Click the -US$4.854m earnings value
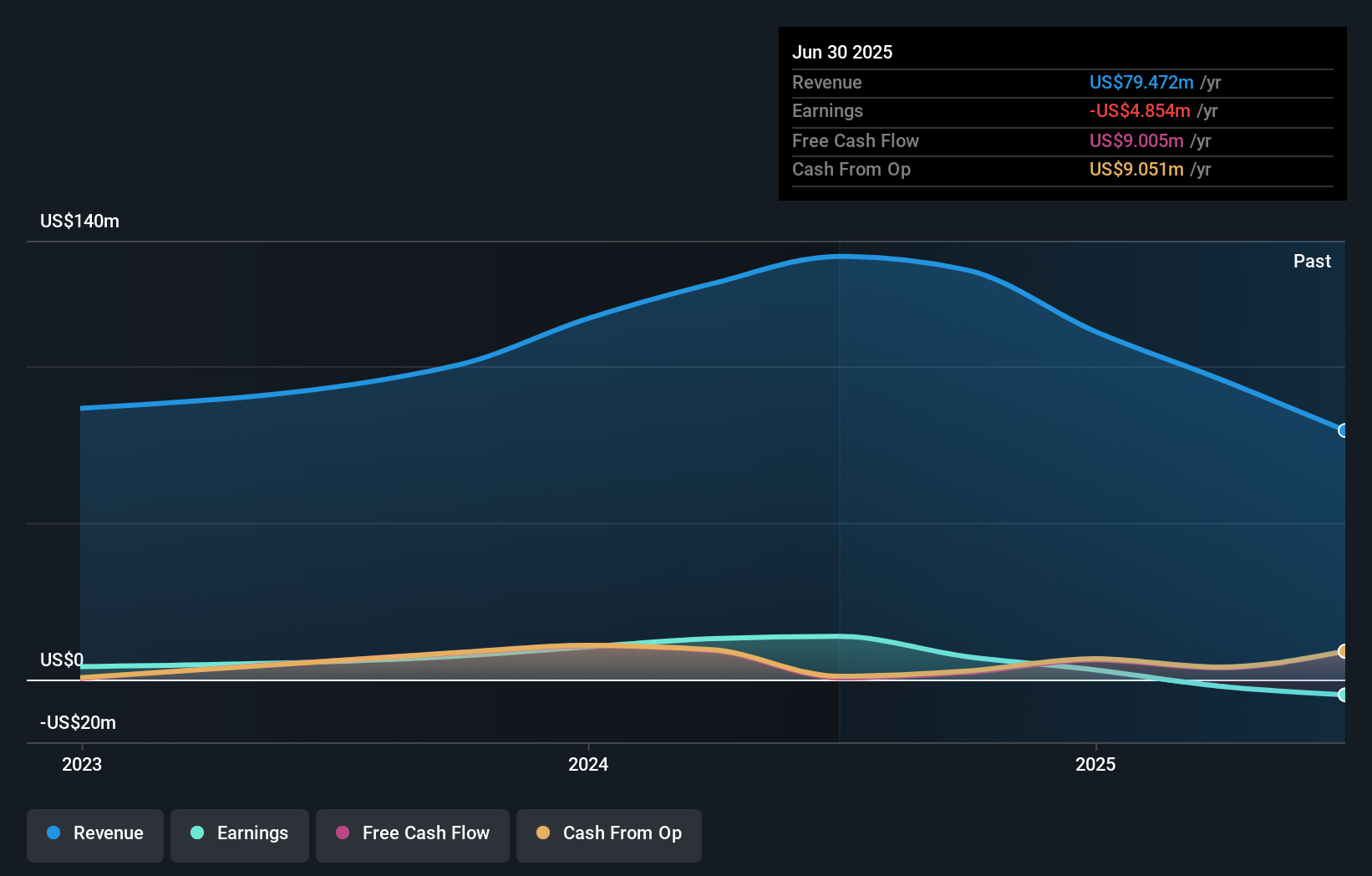This screenshot has height=876, width=1372. pos(1140,110)
